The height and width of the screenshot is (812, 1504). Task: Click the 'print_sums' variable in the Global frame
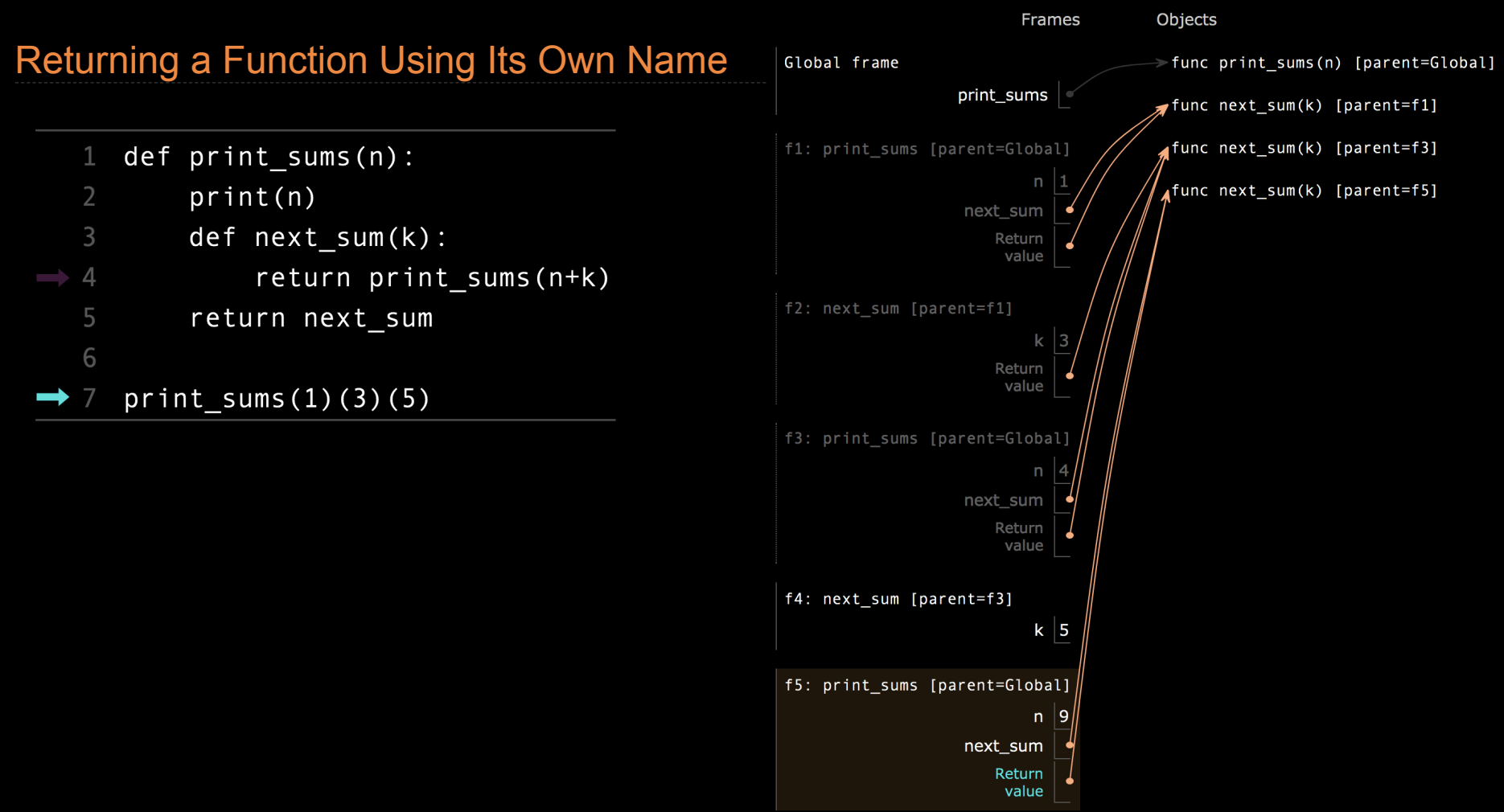tap(1002, 95)
